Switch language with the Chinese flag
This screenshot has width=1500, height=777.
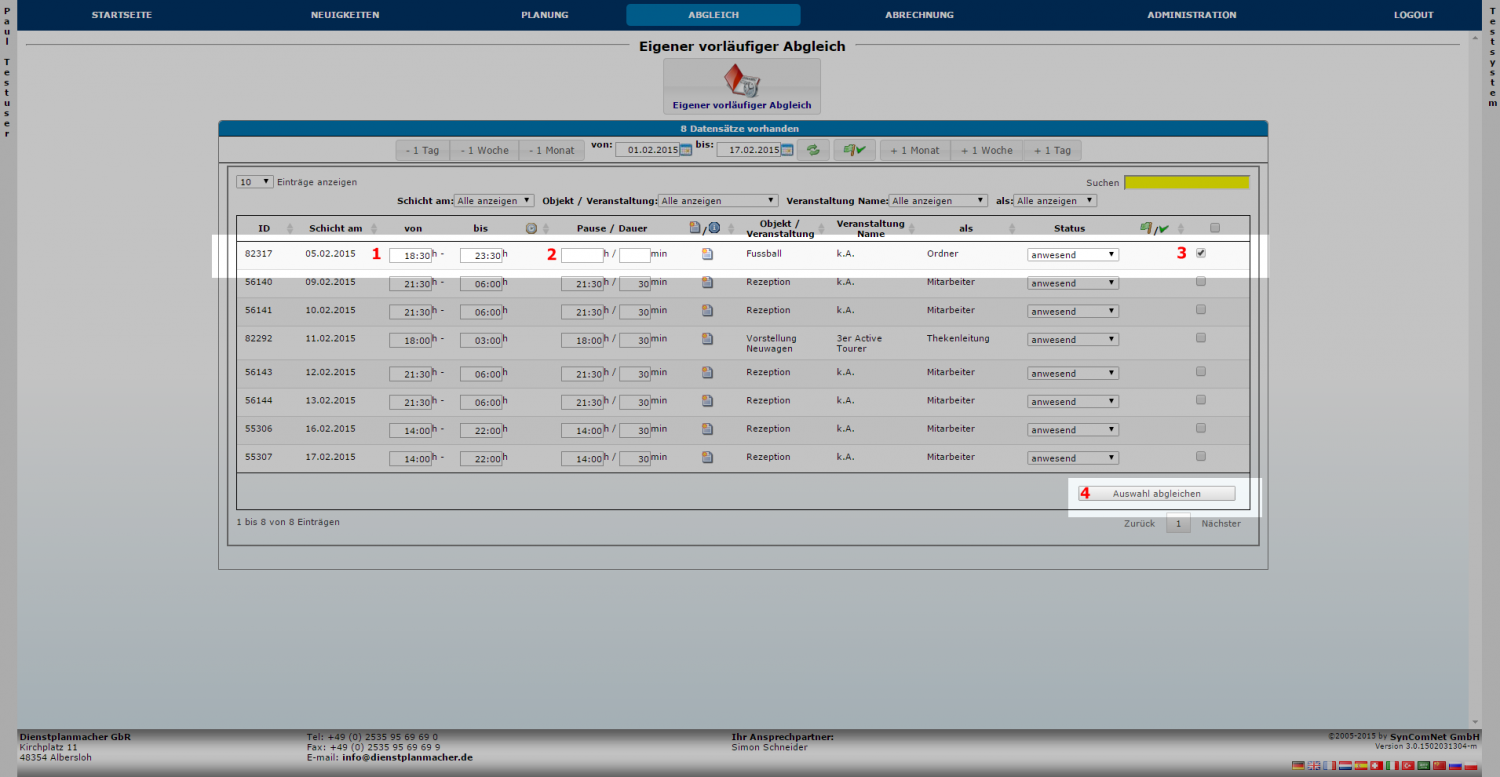(x=1439, y=765)
